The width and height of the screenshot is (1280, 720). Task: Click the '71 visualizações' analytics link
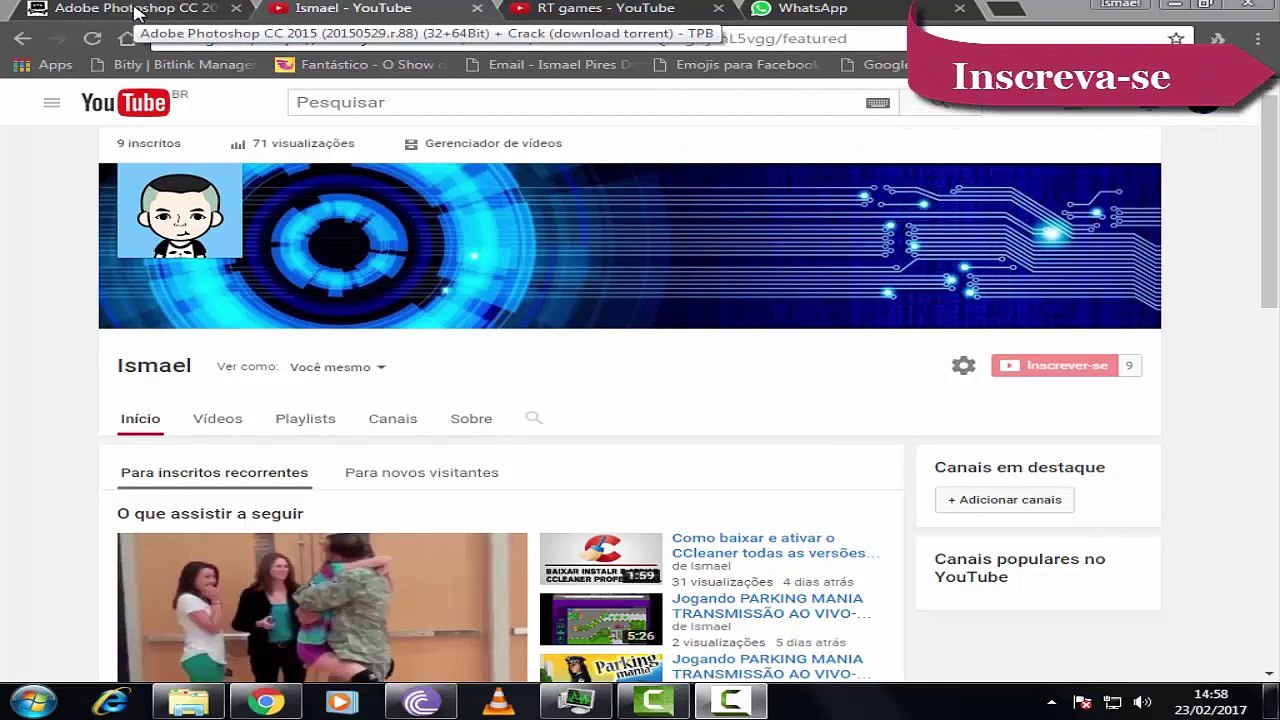click(292, 144)
